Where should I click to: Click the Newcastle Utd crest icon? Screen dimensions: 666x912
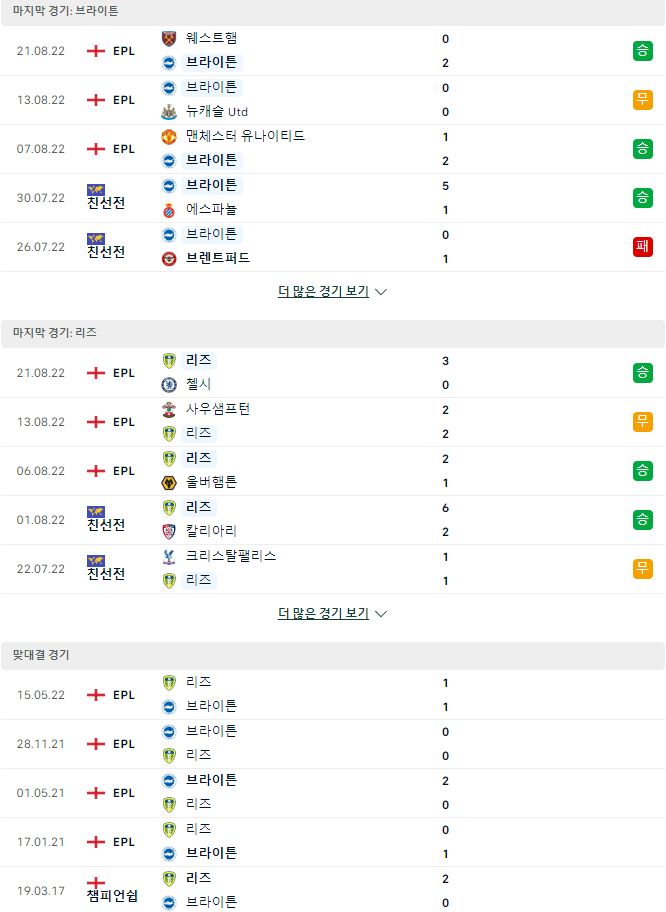pyautogui.click(x=169, y=112)
